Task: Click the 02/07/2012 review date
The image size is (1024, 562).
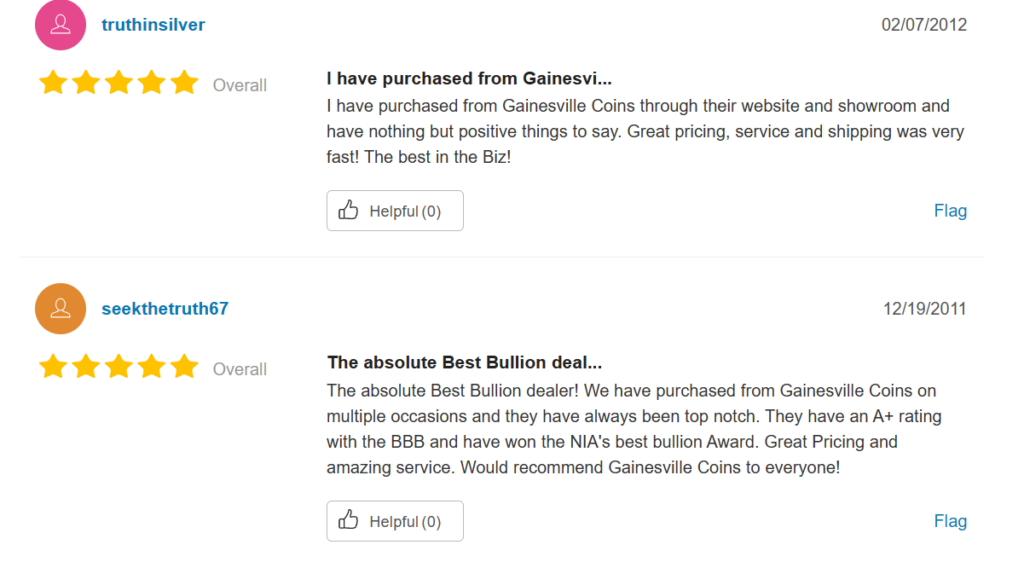Action: click(x=924, y=25)
